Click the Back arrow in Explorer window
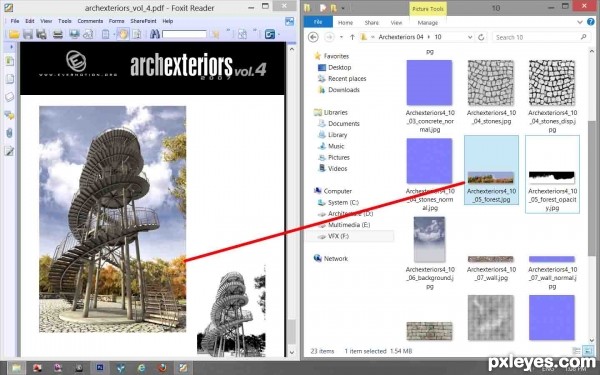600x375 pixels. [x=313, y=37]
